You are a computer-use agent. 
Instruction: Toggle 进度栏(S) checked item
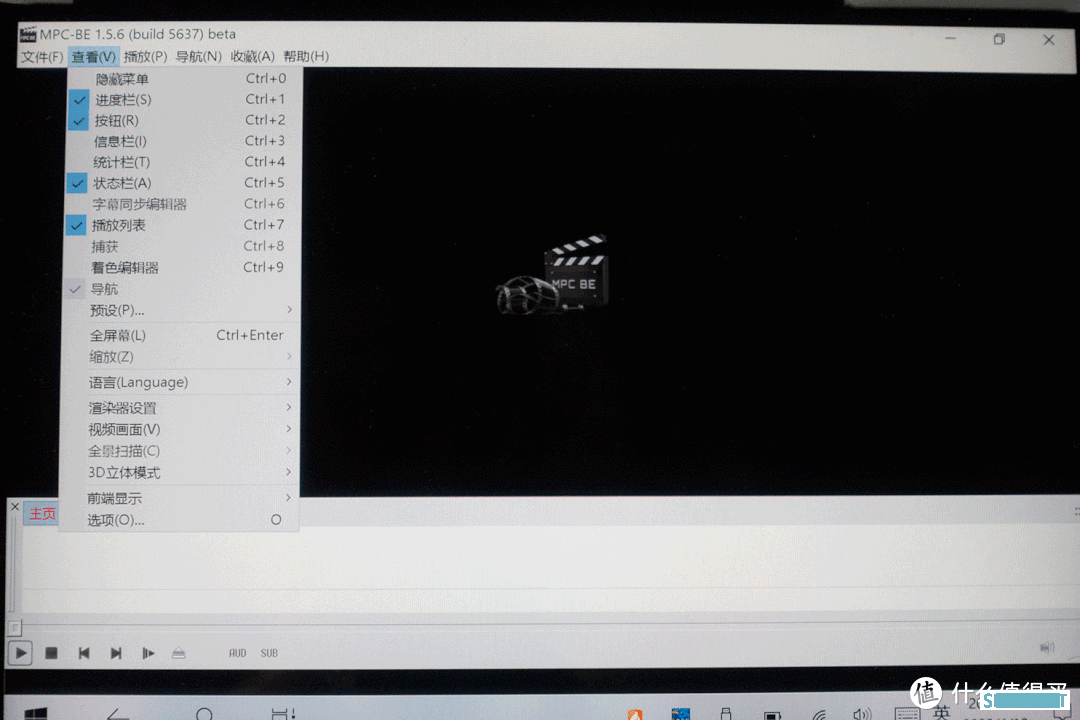click(x=185, y=99)
